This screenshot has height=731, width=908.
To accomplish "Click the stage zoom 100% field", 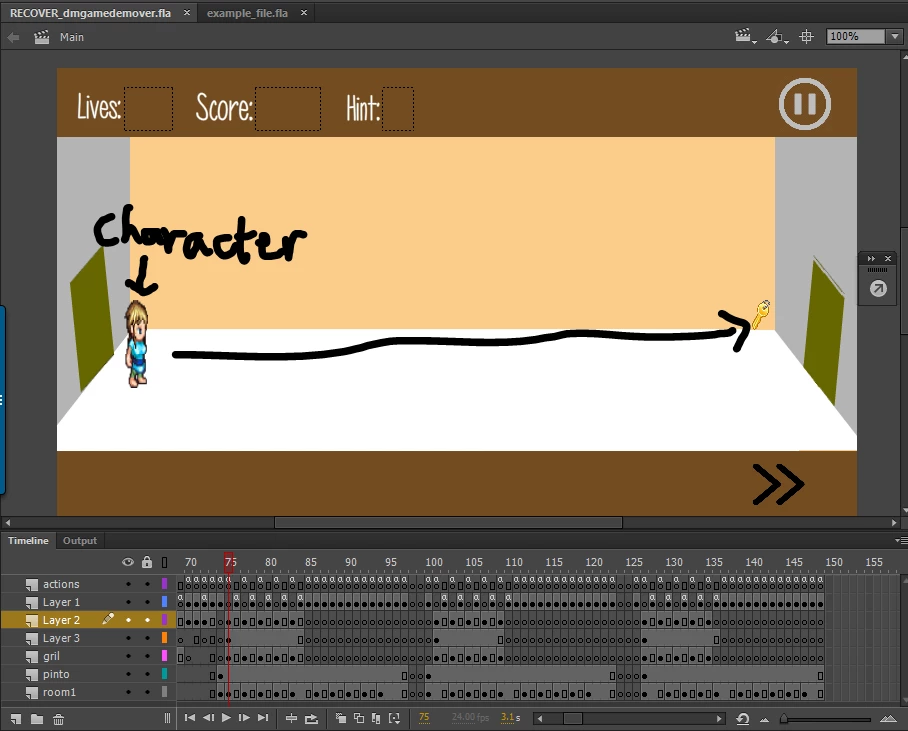I will tap(856, 36).
